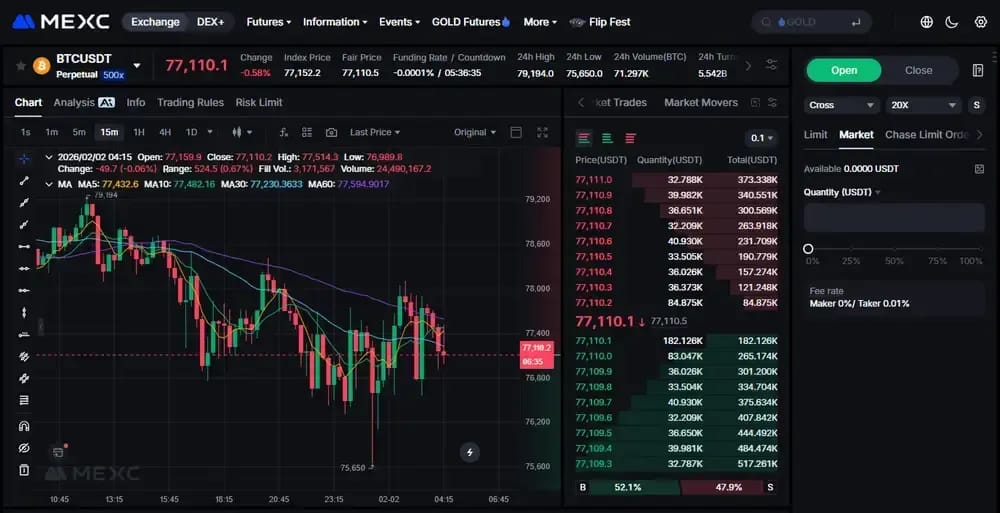Open the Futures menu
The width and height of the screenshot is (1000, 513).
(x=268, y=22)
